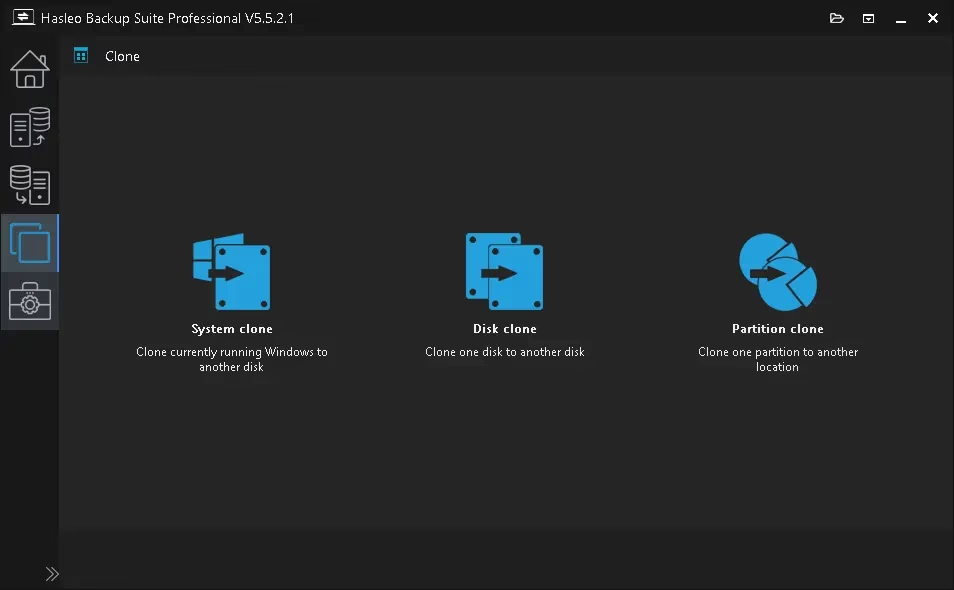This screenshot has height=590, width=954.
Task: Select the Clone section sidebar icon
Action: pos(29,243)
